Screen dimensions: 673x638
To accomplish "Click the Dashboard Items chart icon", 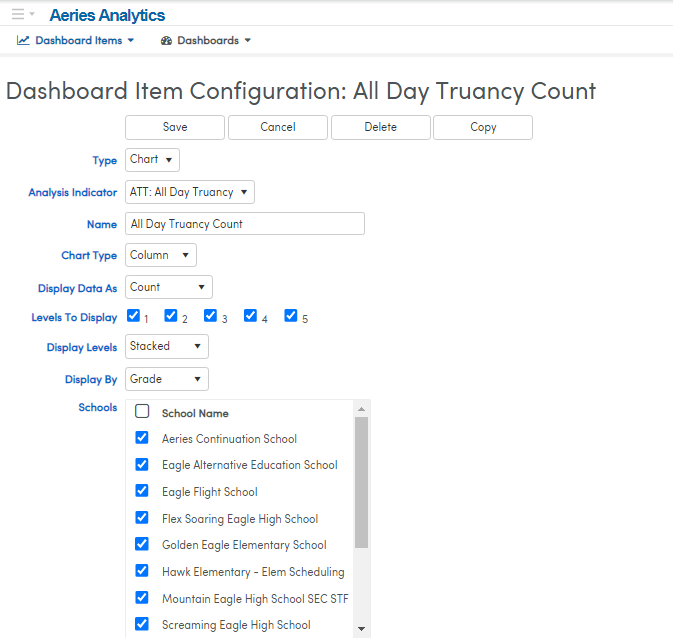I will pos(23,40).
